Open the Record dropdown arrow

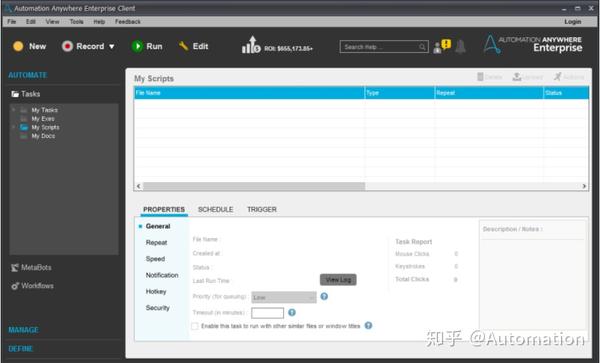point(111,47)
